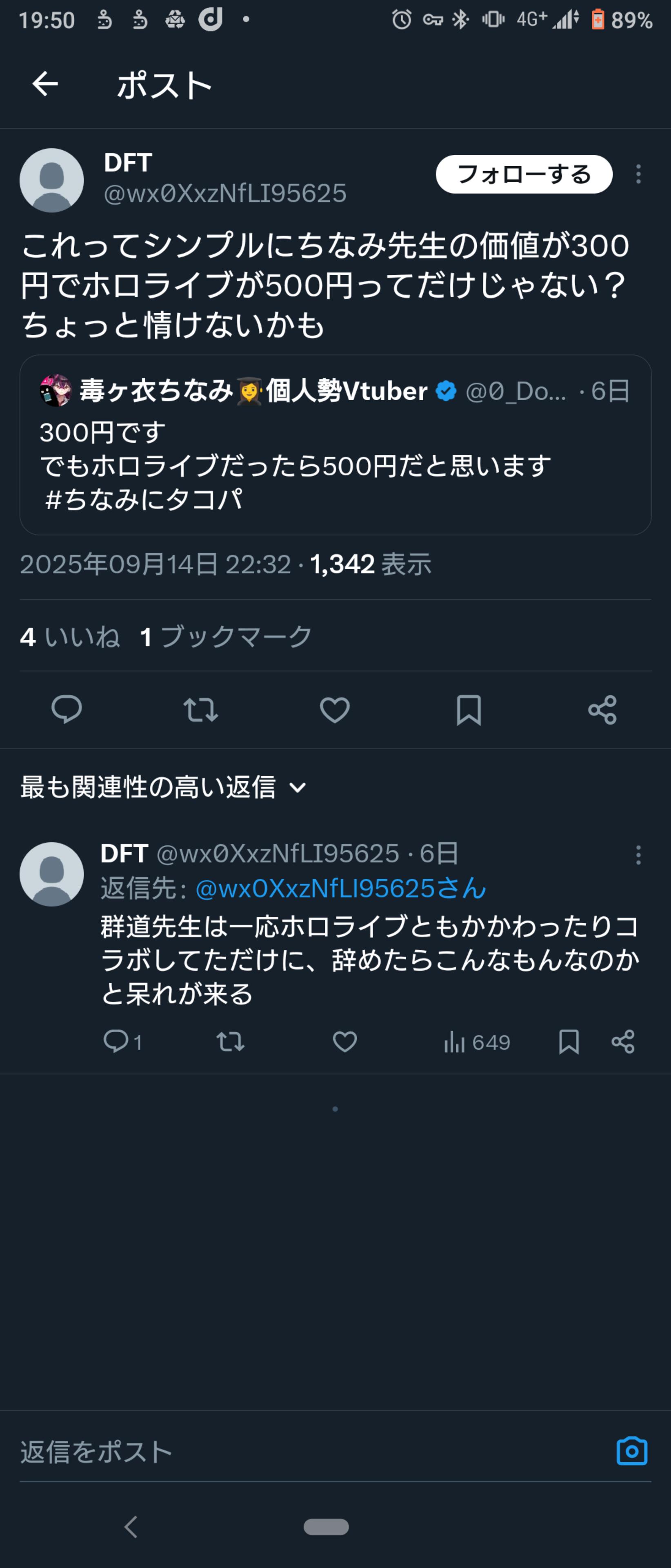
Task: Open the camera icon in the reply bar
Action: pos(632,1451)
